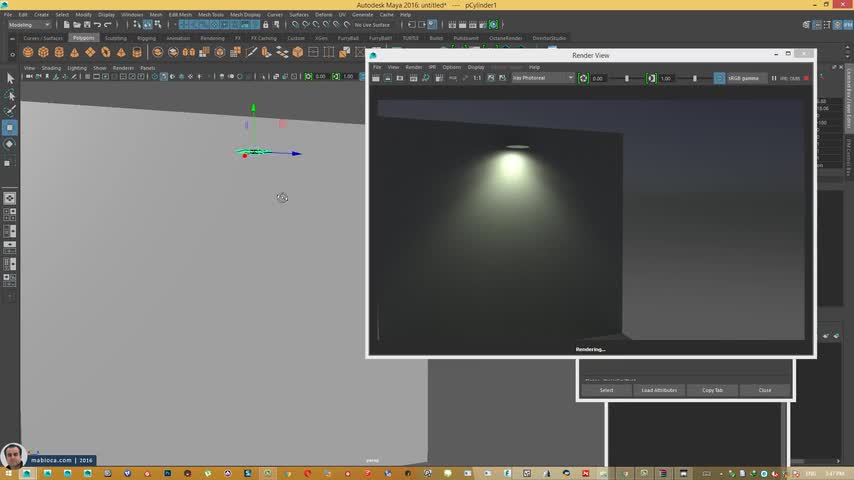Click the Render View gamma icon
The image size is (854, 480).
tap(651, 78)
